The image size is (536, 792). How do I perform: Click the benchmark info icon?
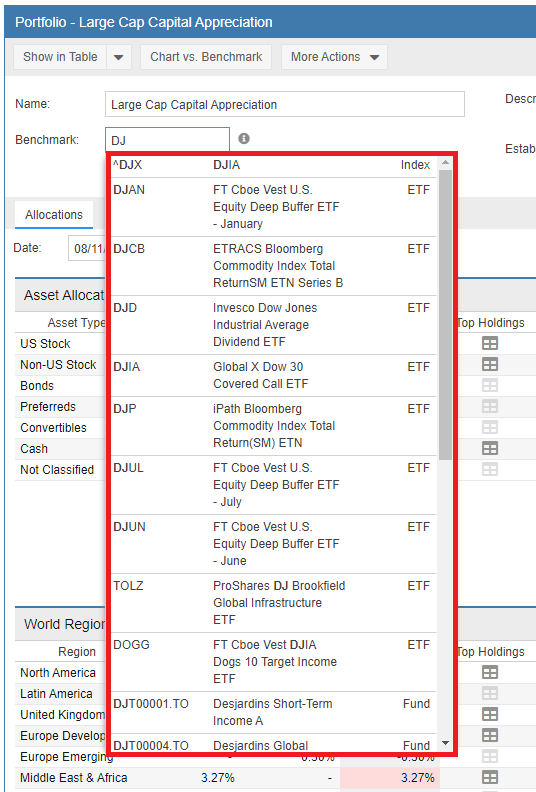click(244, 138)
